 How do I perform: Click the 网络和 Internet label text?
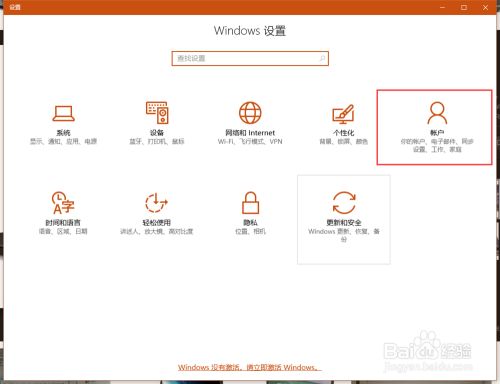pyautogui.click(x=250, y=133)
